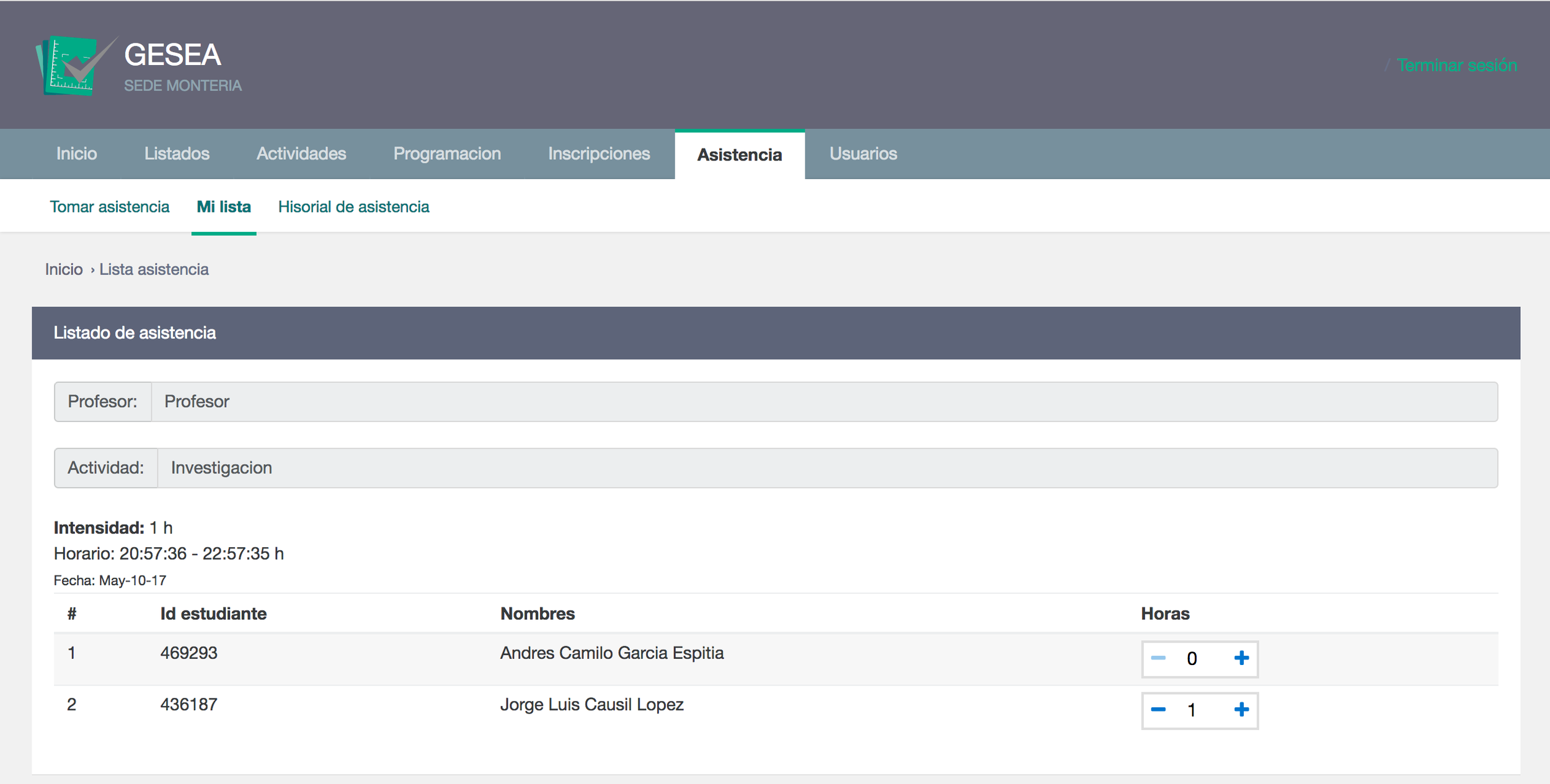Viewport: 1550px width, 784px height.
Task: Open the Inscripciones tab
Action: pyautogui.click(x=599, y=154)
